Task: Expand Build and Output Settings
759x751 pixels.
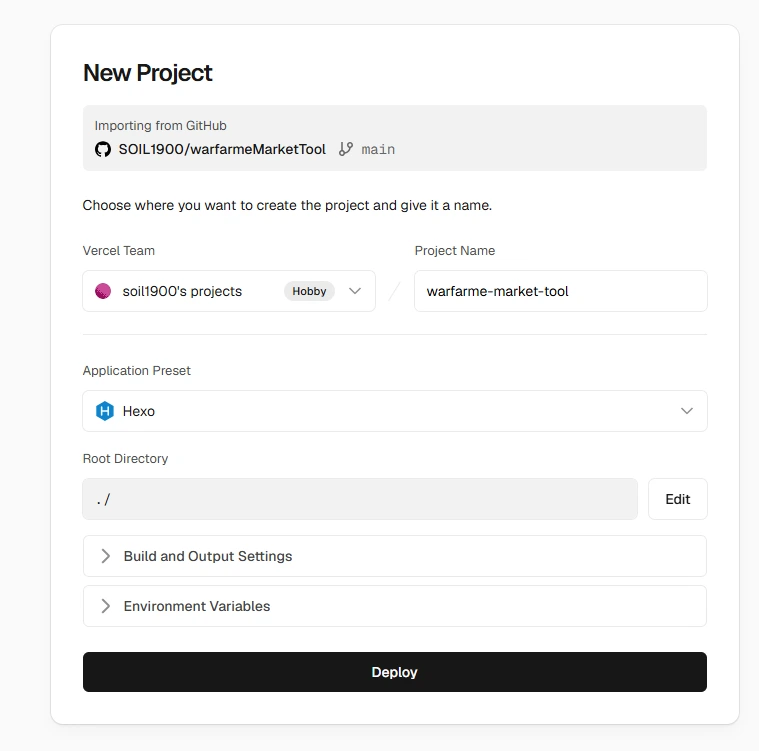Action: click(x=395, y=556)
